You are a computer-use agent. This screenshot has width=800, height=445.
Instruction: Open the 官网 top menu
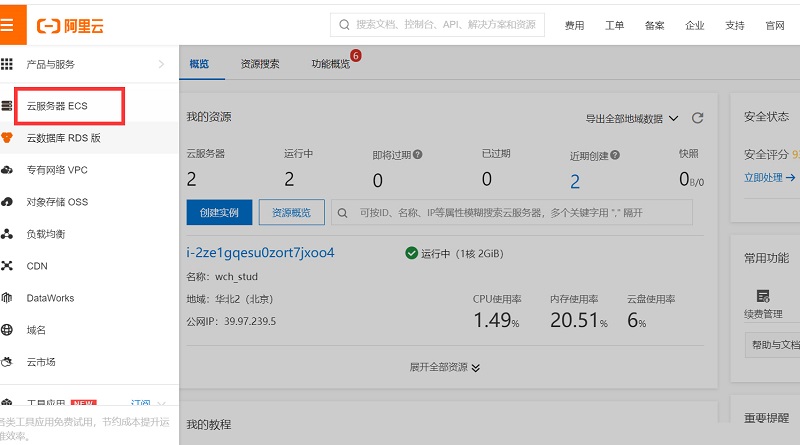coord(775,25)
